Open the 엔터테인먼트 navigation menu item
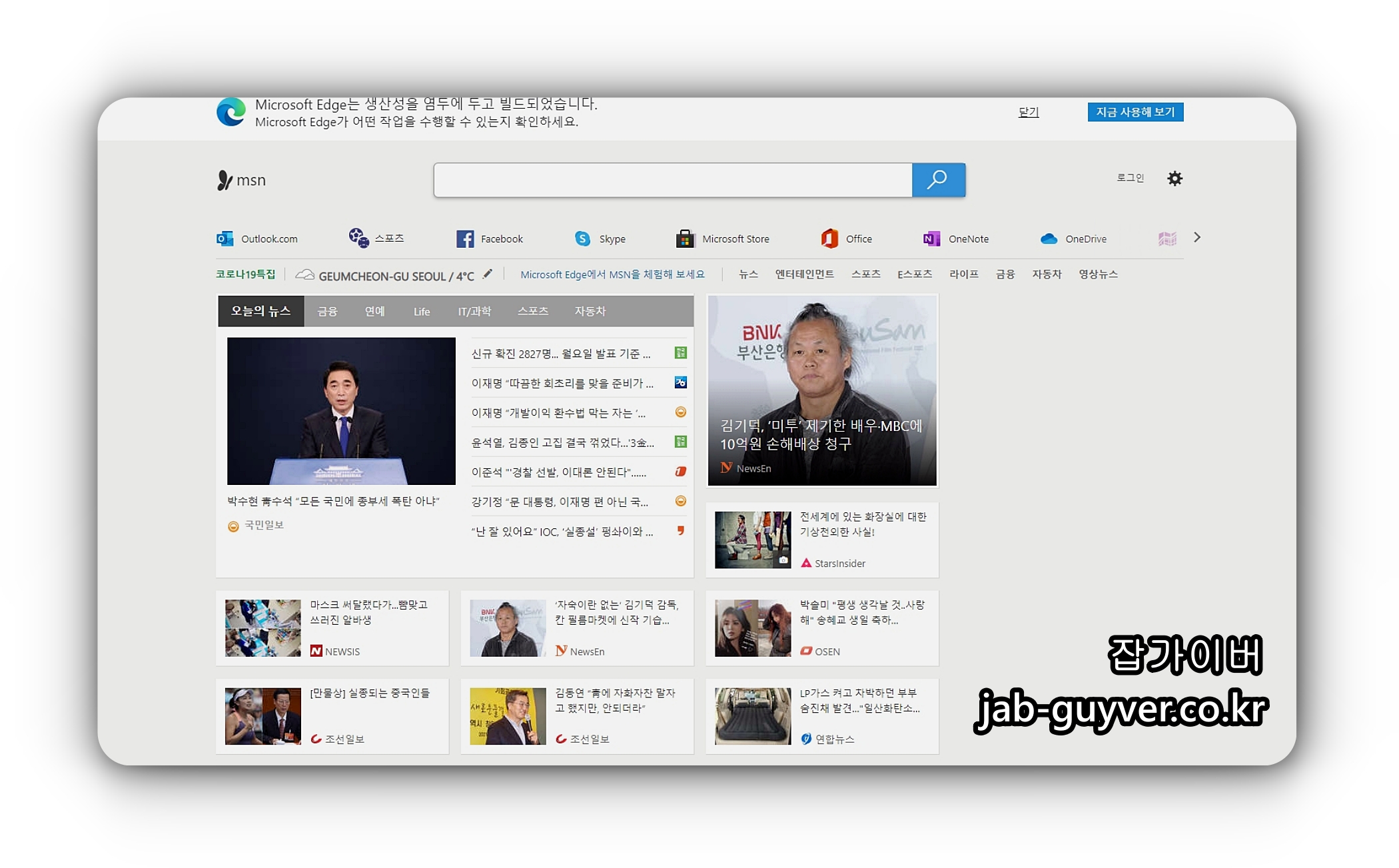This screenshot has width=1399, height=868. click(804, 274)
